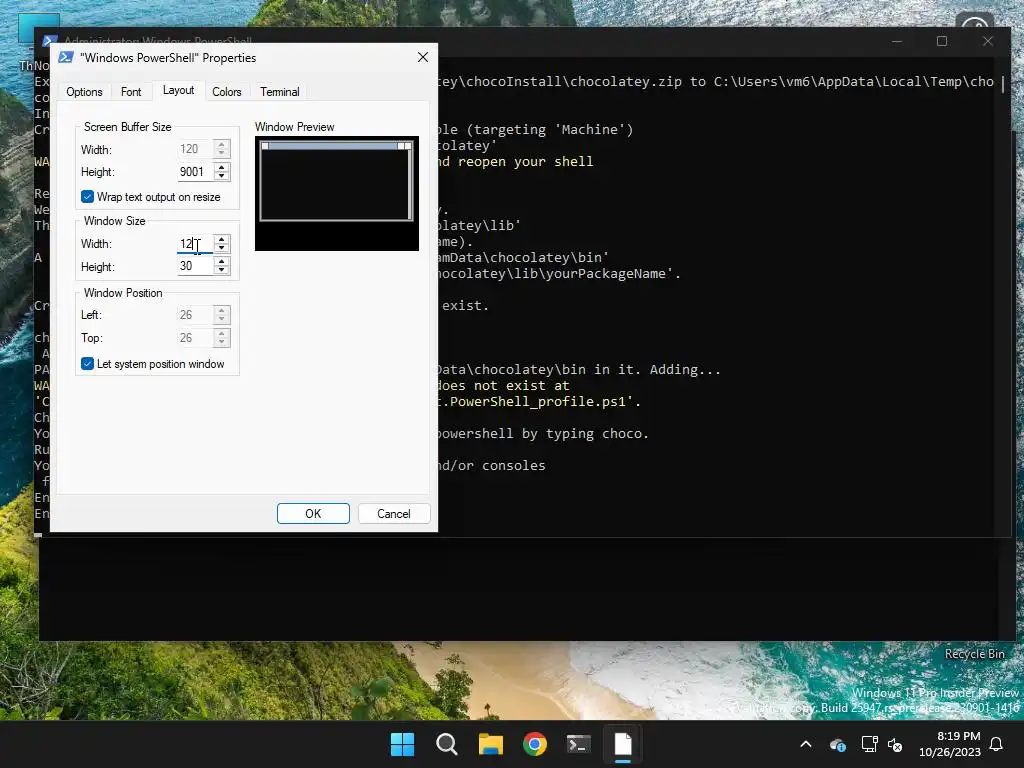Show hidden system tray icons
Image resolution: width=1024 pixels, height=768 pixels.
(x=806, y=744)
